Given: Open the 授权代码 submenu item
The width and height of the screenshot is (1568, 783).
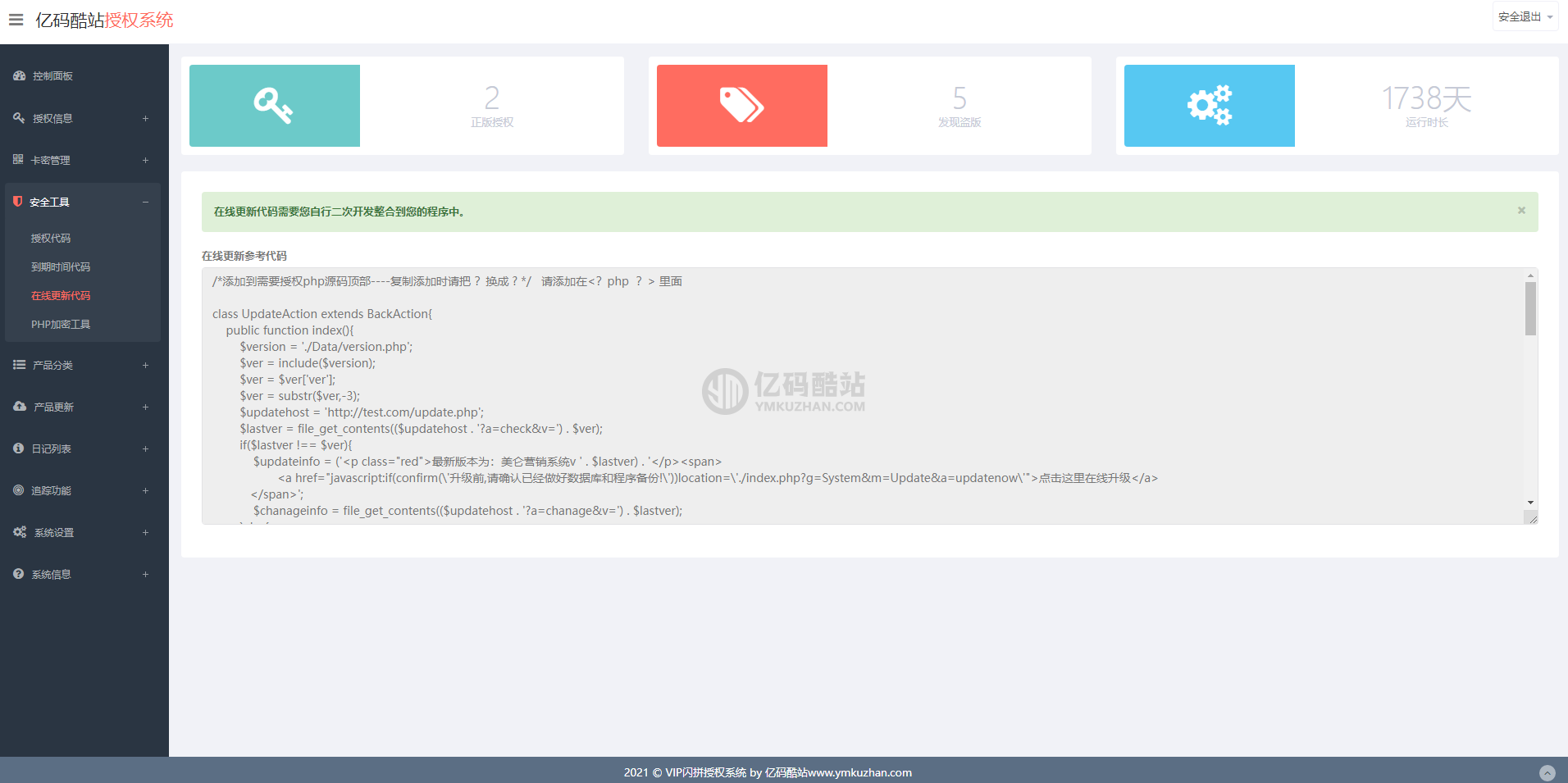Looking at the screenshot, I should click(51, 238).
